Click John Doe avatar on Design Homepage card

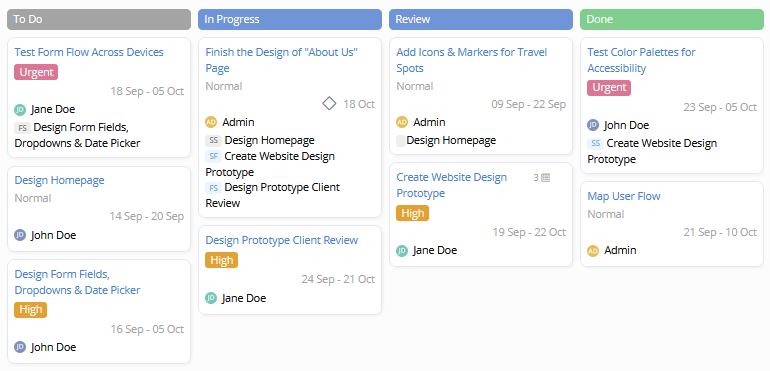20,235
